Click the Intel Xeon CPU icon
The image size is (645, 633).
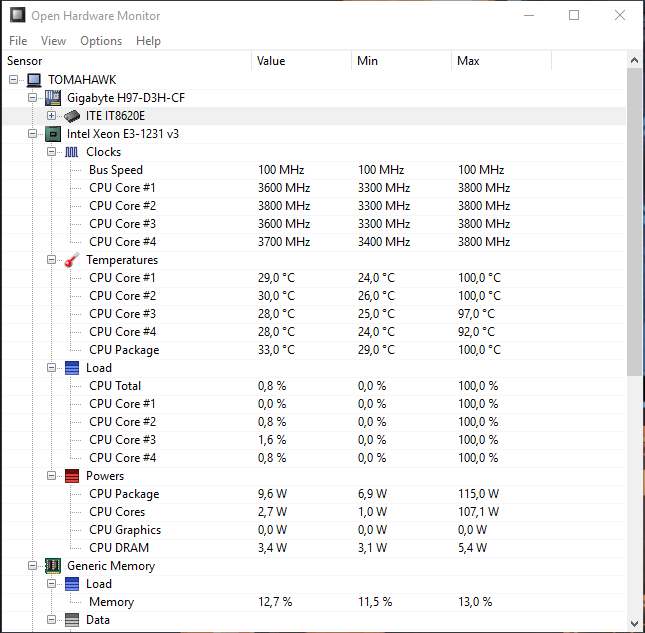click(53, 134)
